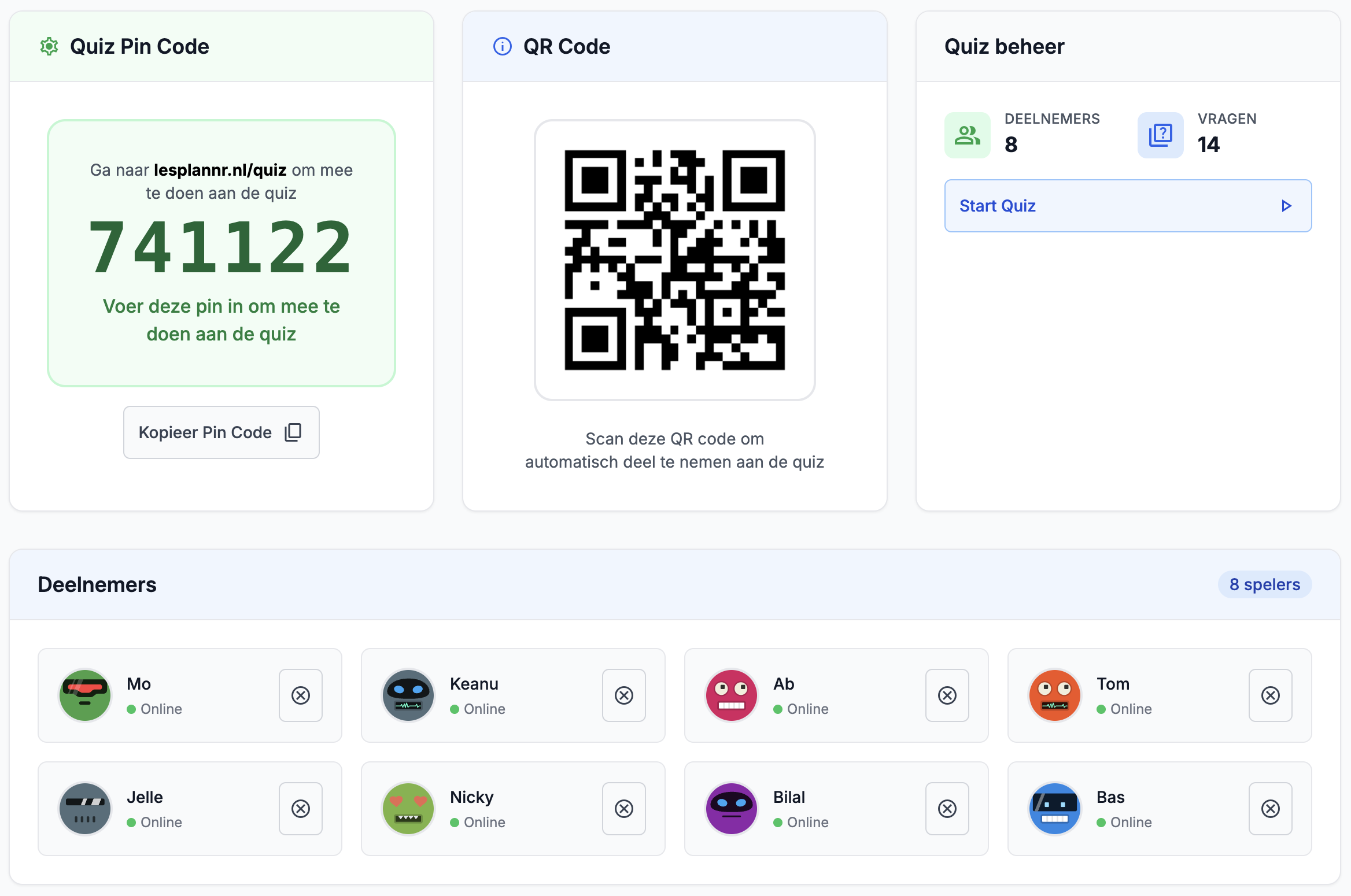
Task: Remove participant Keanu from the quiz
Action: [623, 695]
